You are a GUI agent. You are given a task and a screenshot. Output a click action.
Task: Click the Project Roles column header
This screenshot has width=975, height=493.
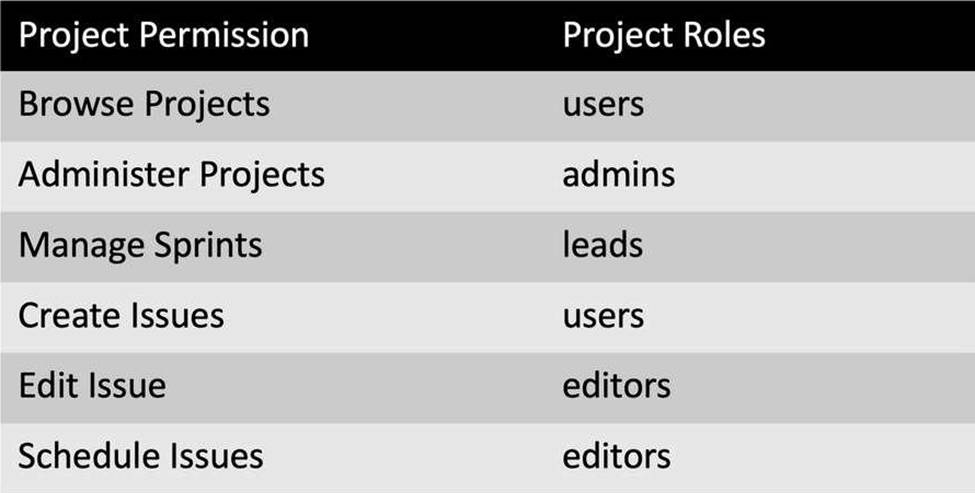663,35
